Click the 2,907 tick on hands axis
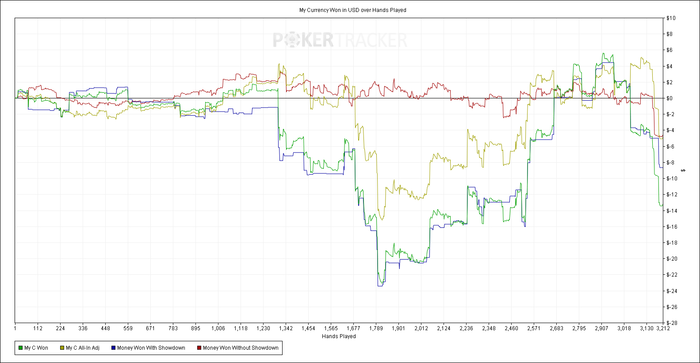The height and width of the screenshot is (363, 700). point(602,329)
